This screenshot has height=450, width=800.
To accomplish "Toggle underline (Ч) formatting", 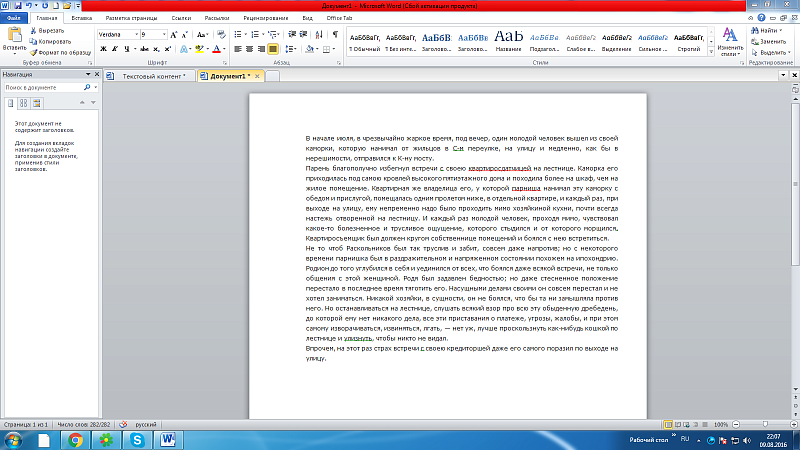I will click(127, 49).
